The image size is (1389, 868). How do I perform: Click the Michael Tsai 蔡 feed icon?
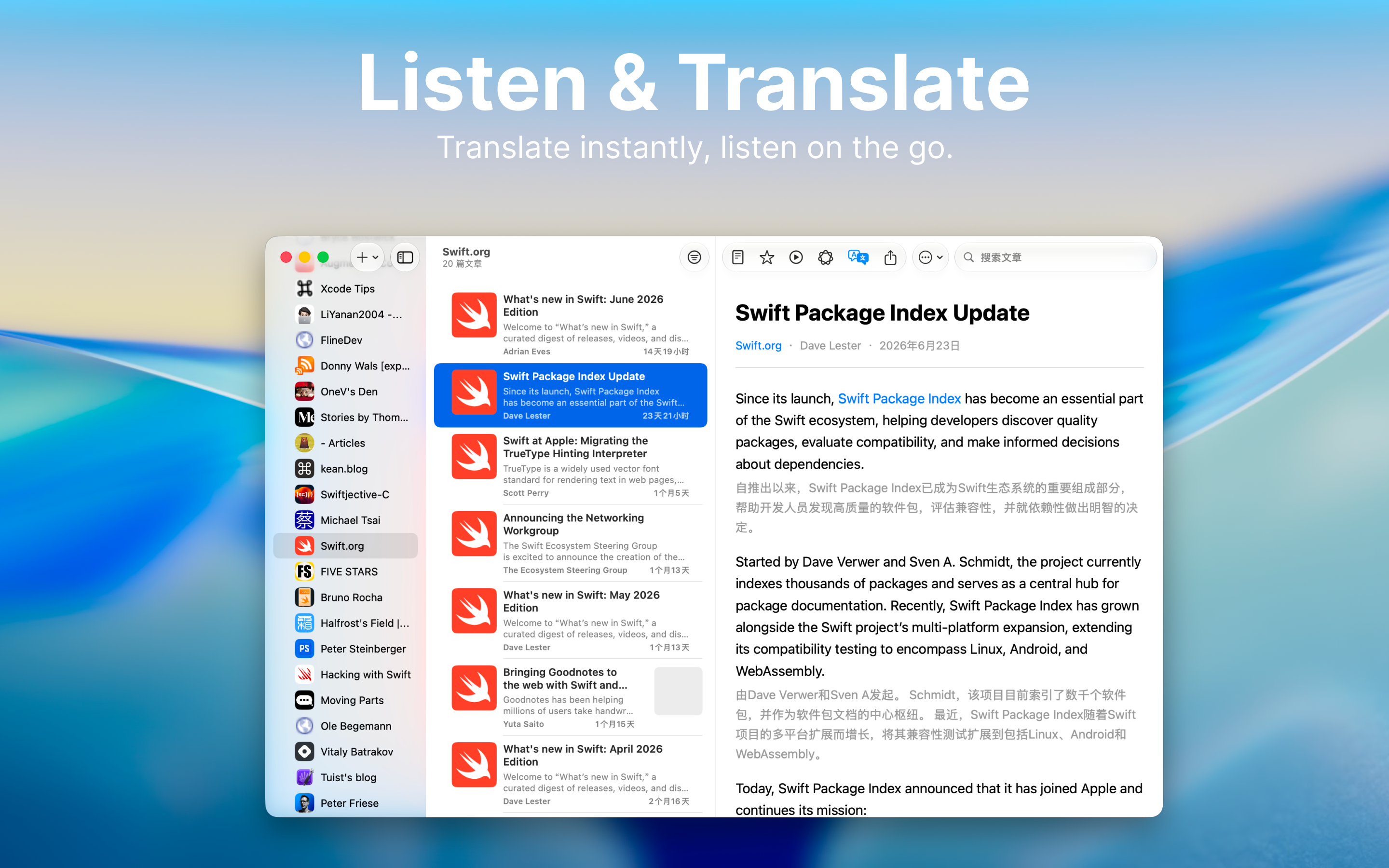pos(304,520)
